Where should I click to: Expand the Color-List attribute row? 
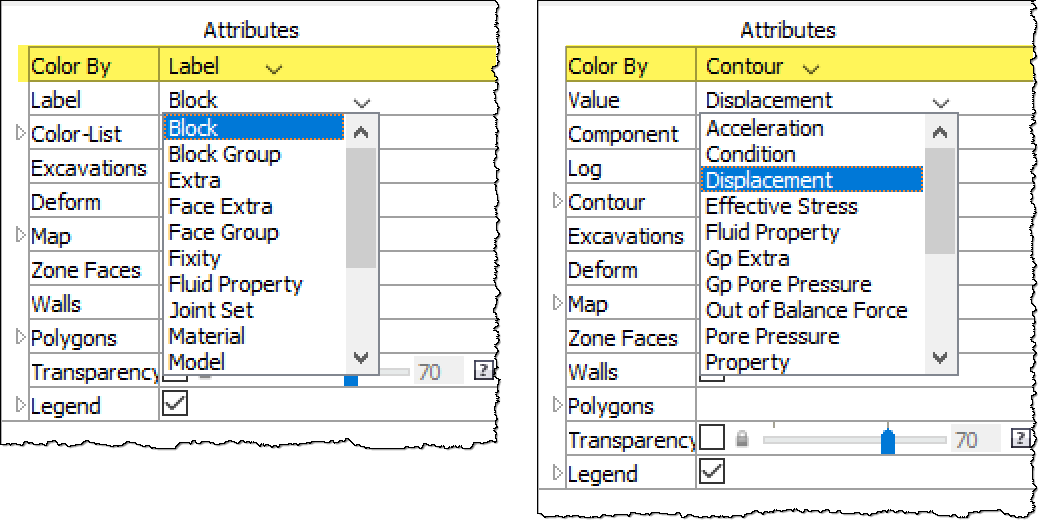21,133
